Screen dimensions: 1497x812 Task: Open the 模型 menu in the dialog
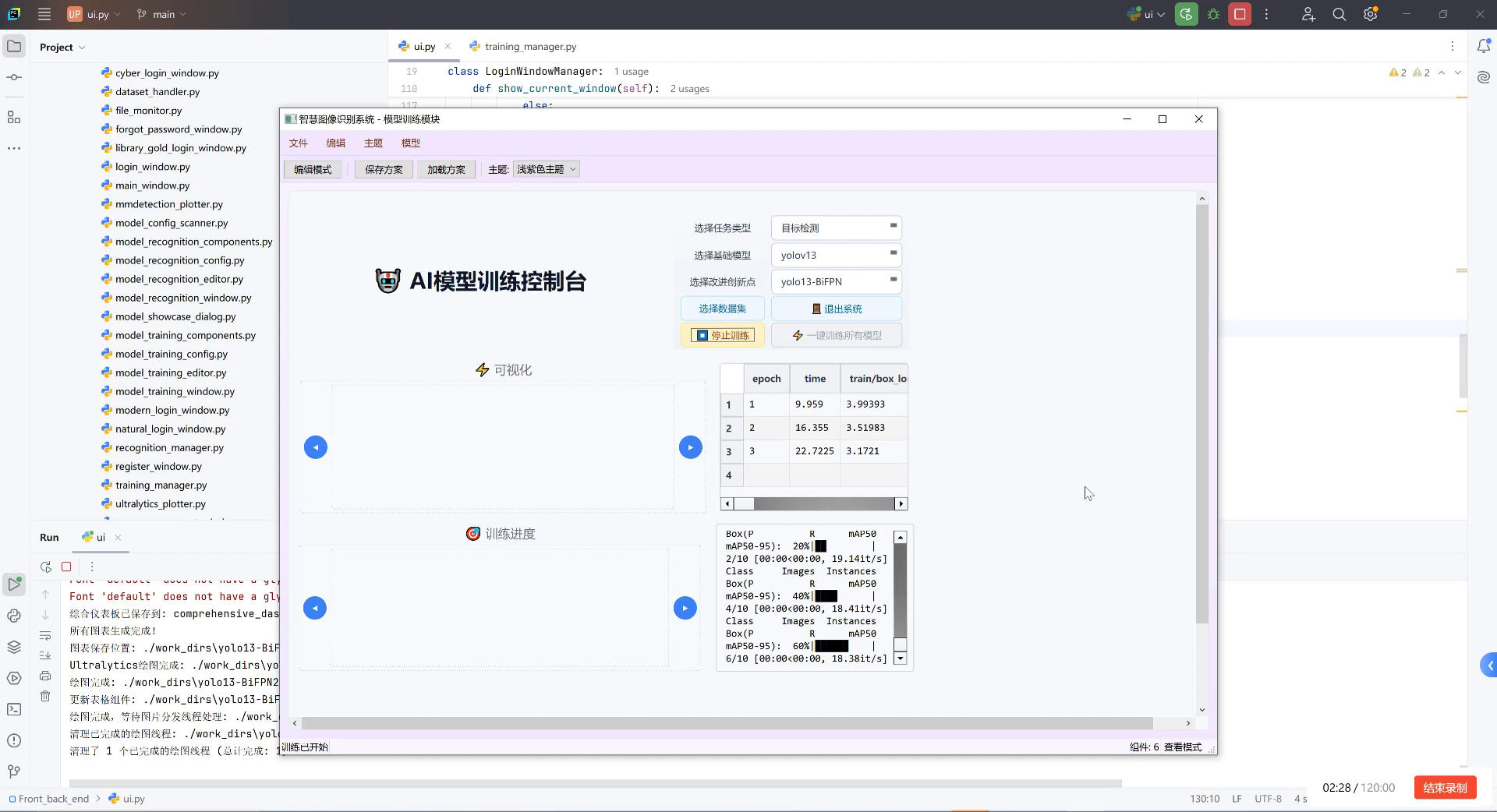point(411,143)
